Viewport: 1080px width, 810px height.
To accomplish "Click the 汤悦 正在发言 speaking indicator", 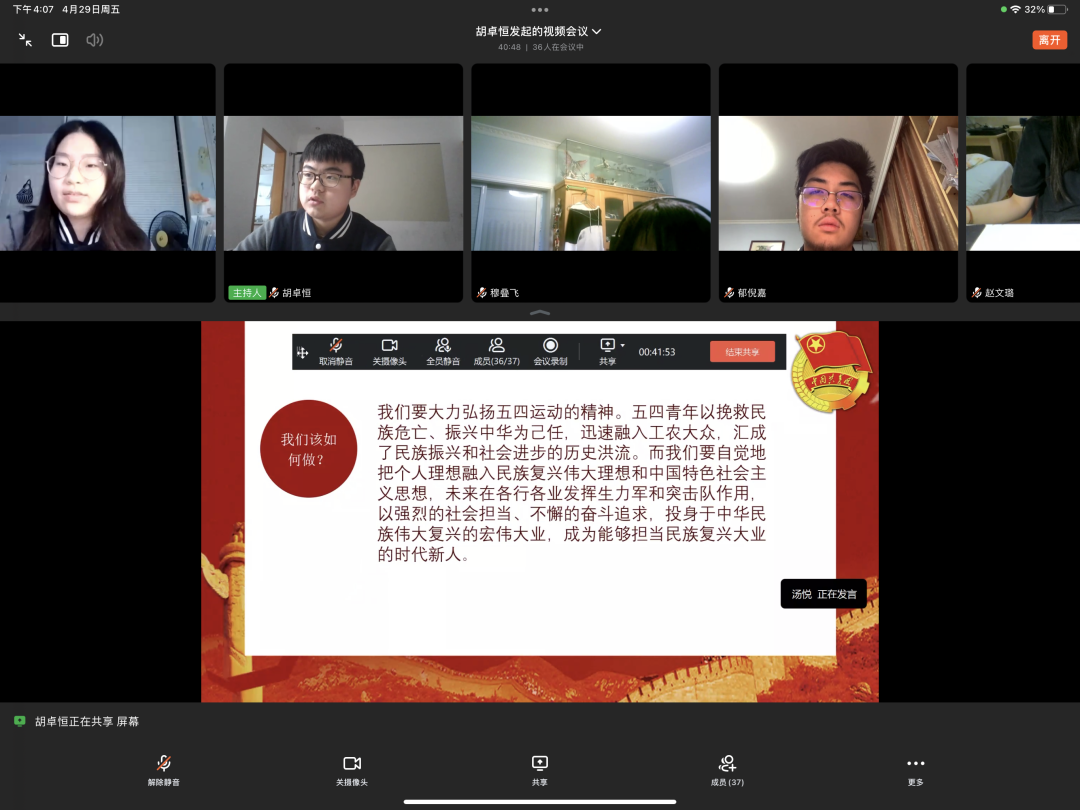I will point(824,594).
